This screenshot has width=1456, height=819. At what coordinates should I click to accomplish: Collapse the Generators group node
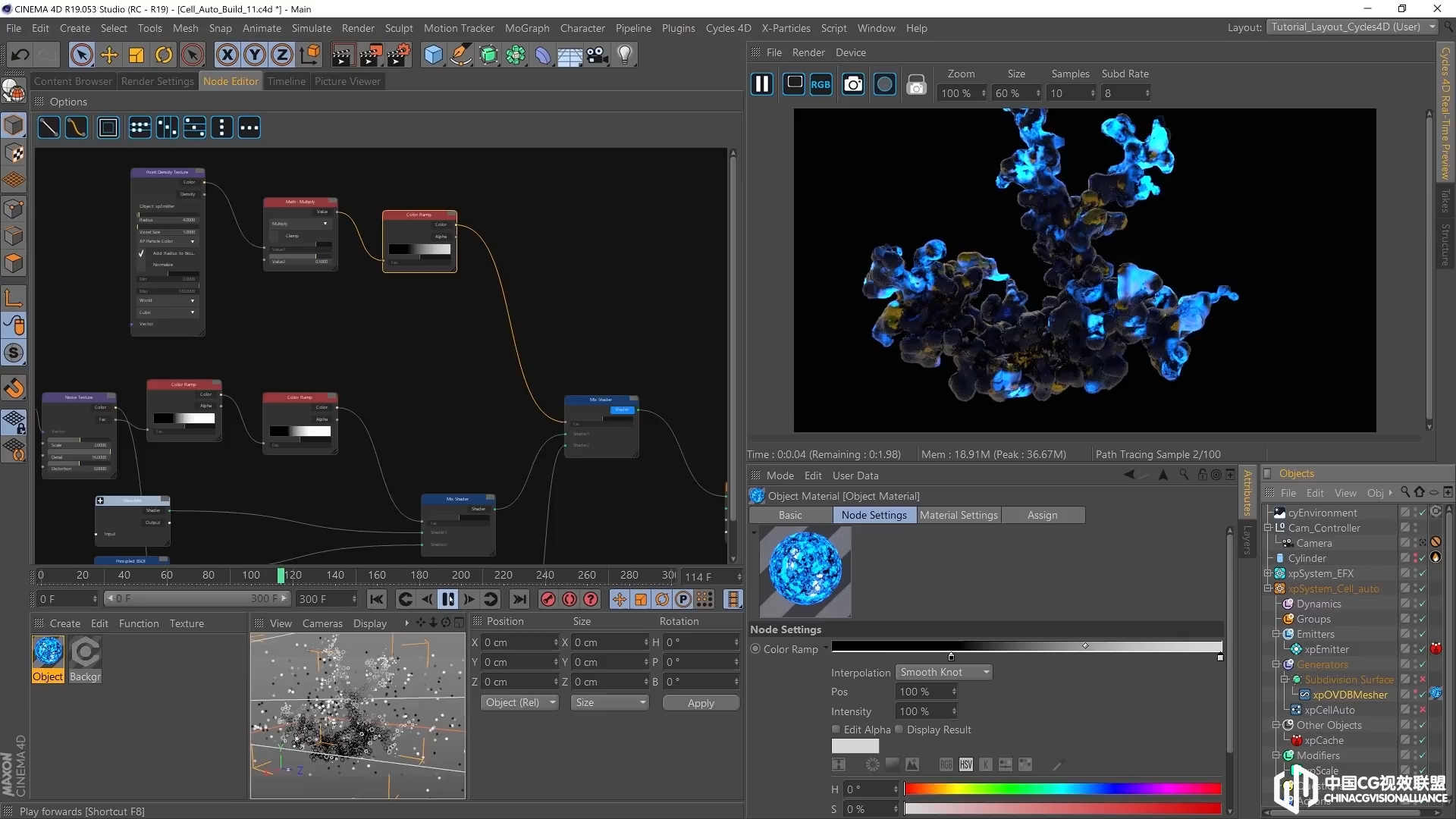coord(1276,664)
